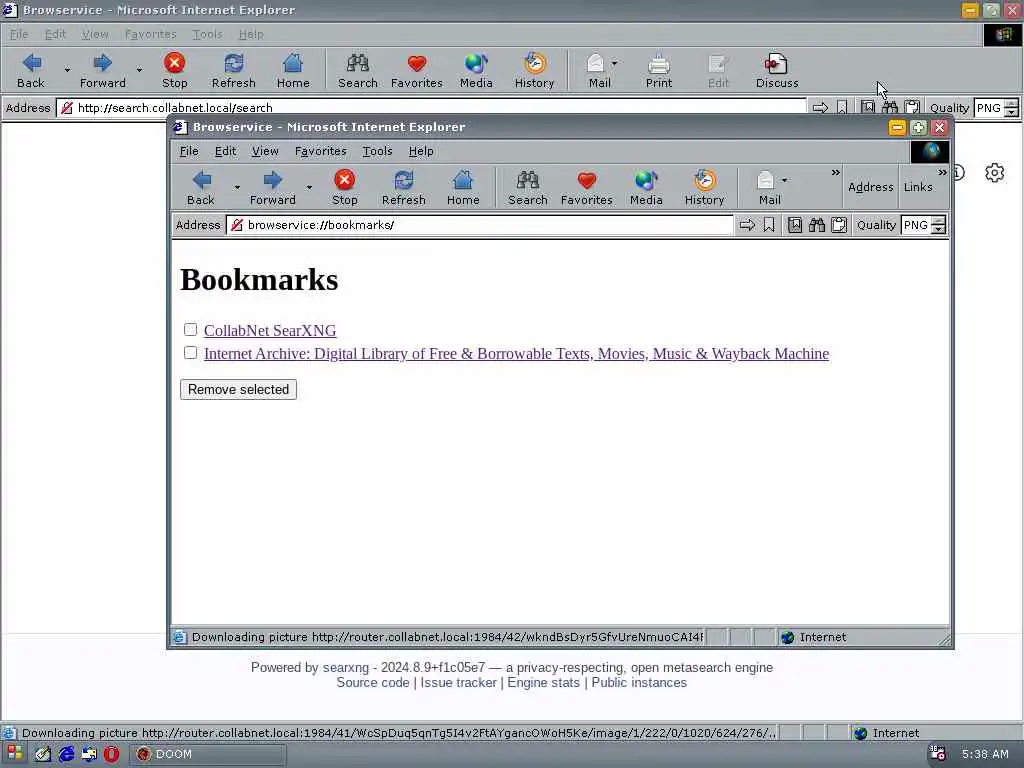
Task: Expand Forward history dropdown in background window
Action: (x=139, y=70)
